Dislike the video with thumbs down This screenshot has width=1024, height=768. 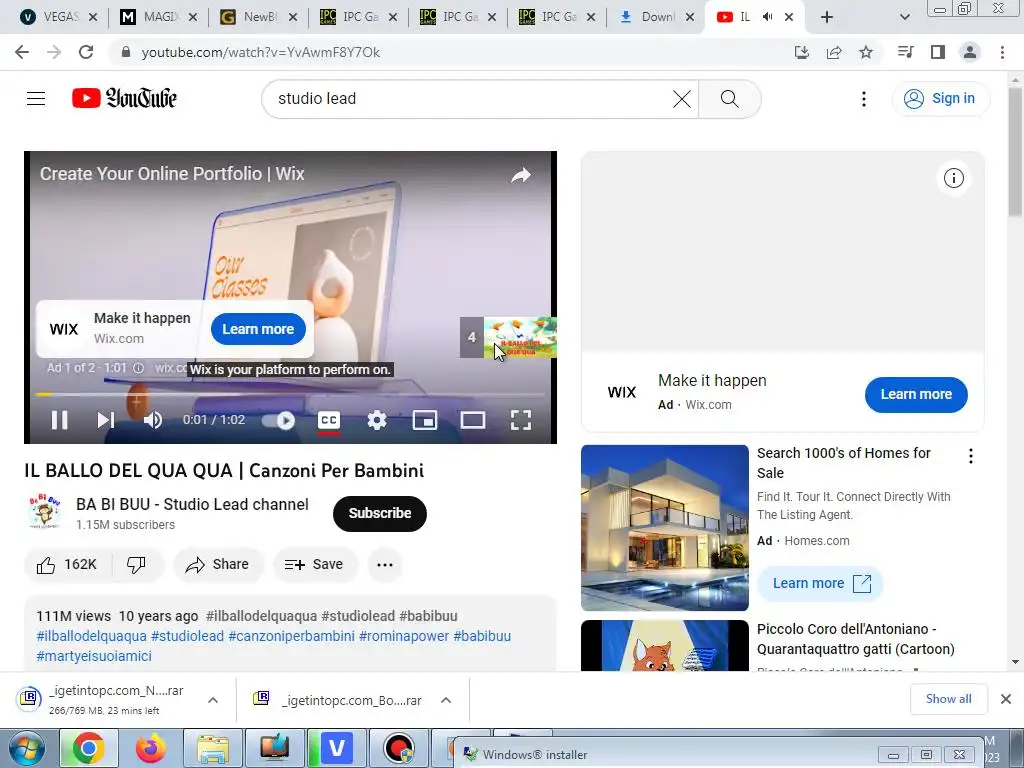[x=136, y=564]
